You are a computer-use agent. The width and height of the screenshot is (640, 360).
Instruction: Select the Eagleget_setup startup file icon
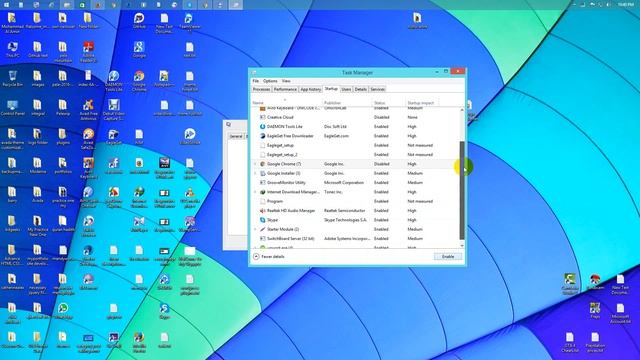click(x=262, y=145)
